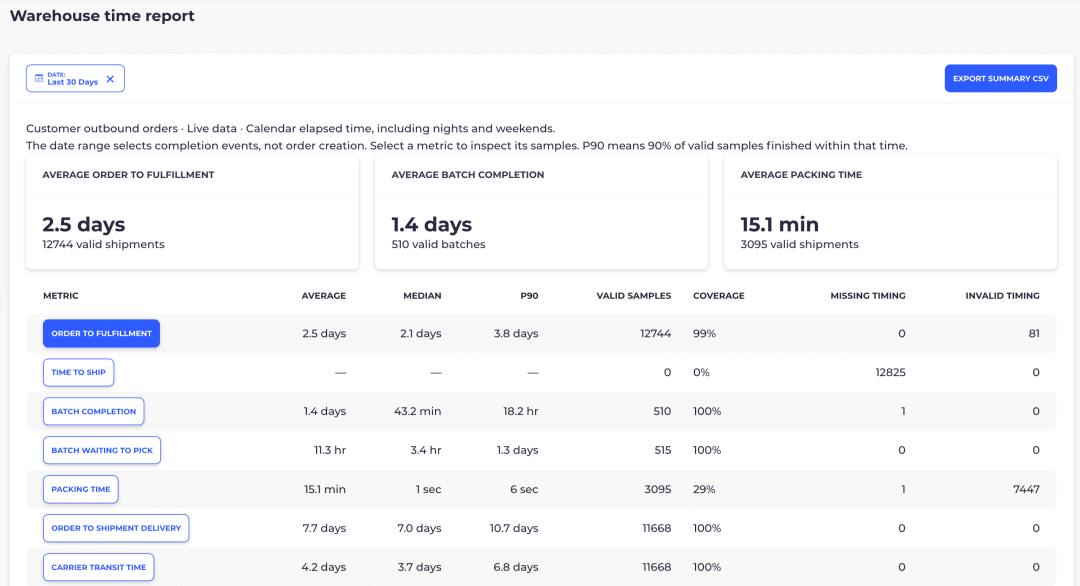Click the 43.2 min median value
Screen dimensions: 1080x586
coord(417,411)
